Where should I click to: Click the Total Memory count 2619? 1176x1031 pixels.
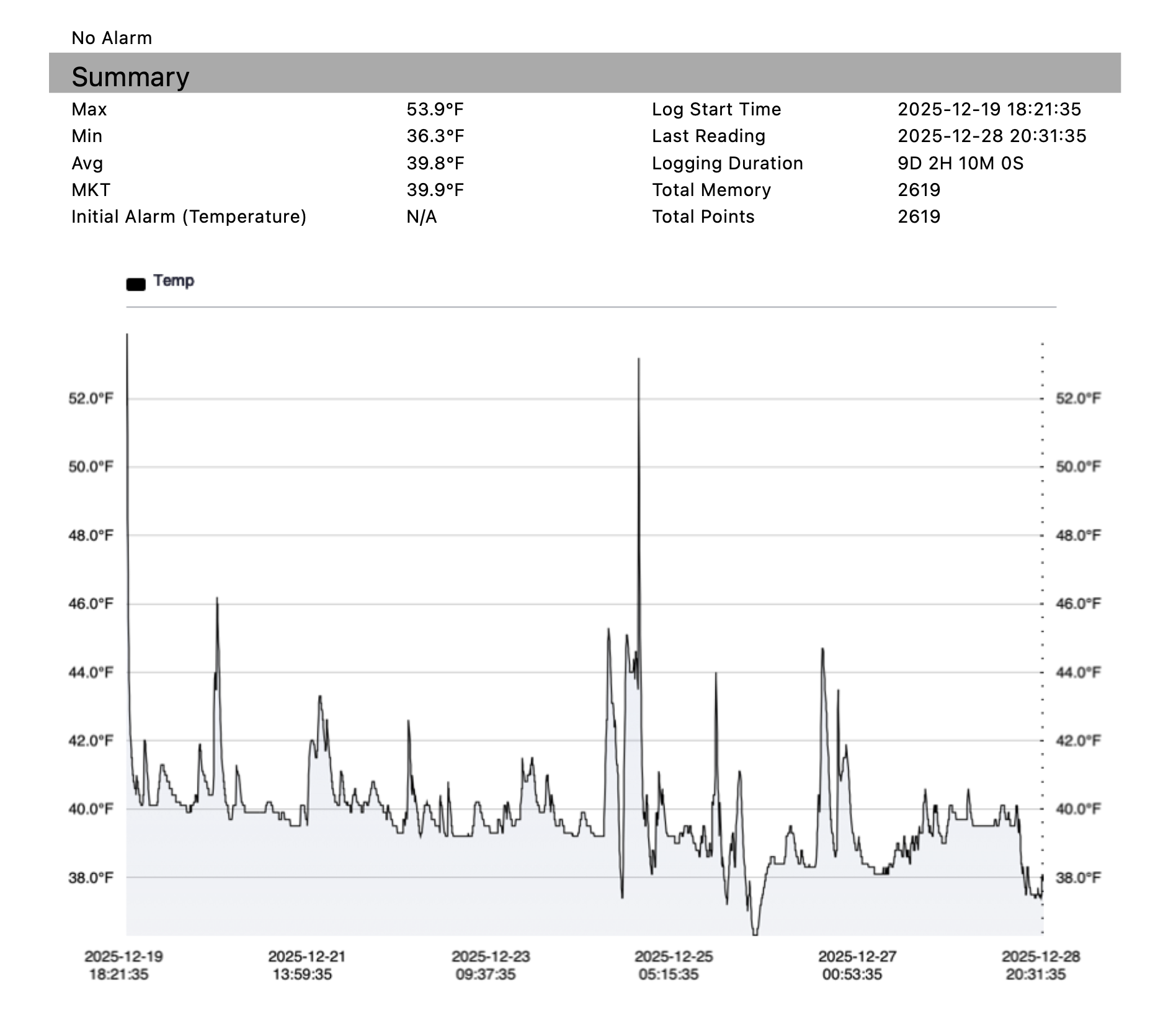point(919,189)
